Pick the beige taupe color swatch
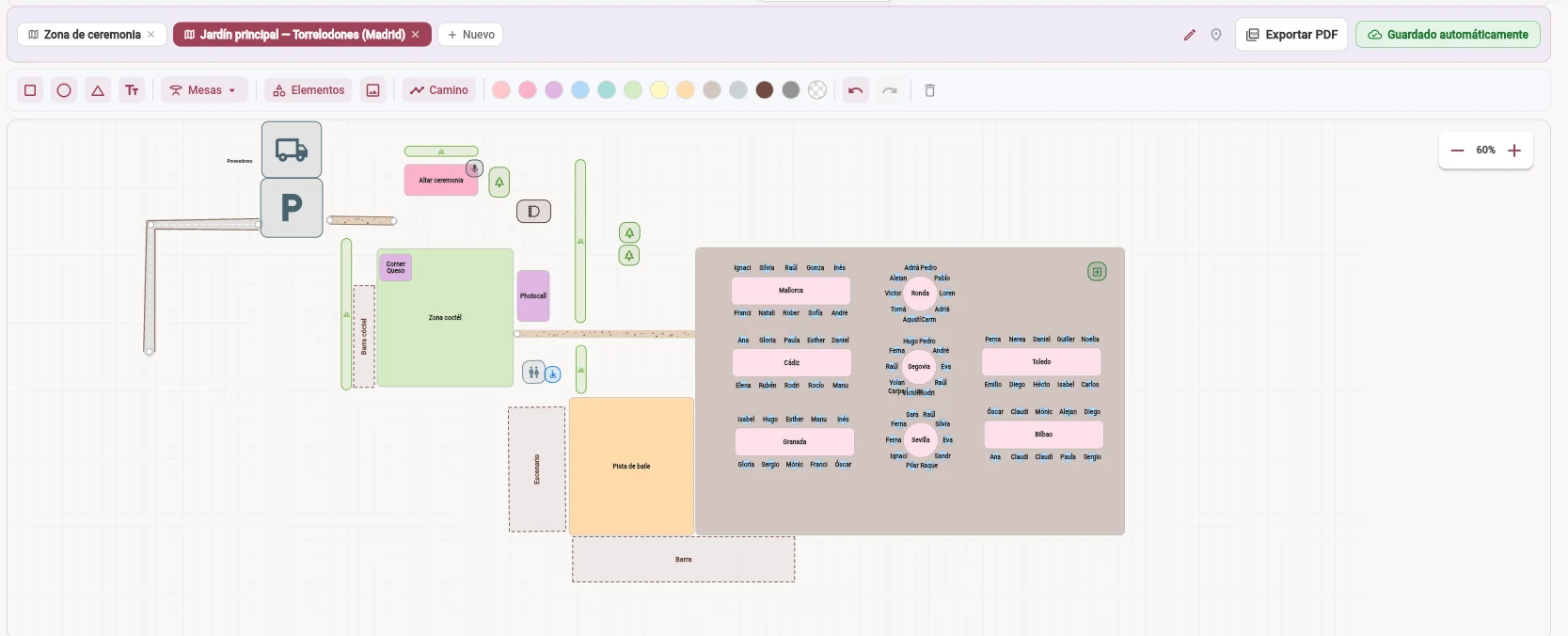 (712, 90)
